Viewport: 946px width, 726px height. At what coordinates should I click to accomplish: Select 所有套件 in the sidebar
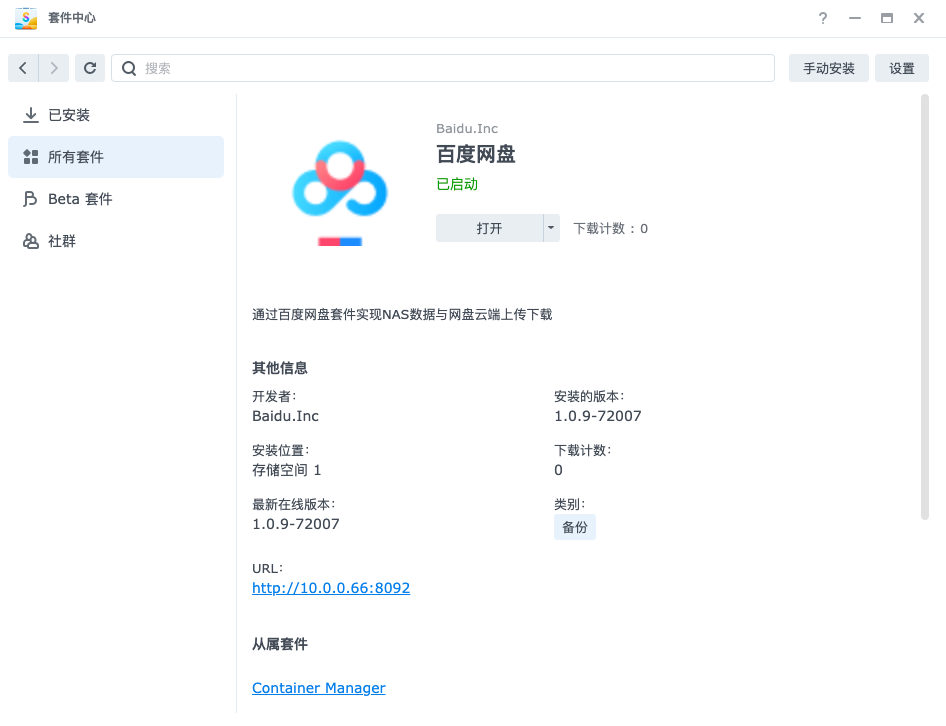pyautogui.click(x=76, y=157)
